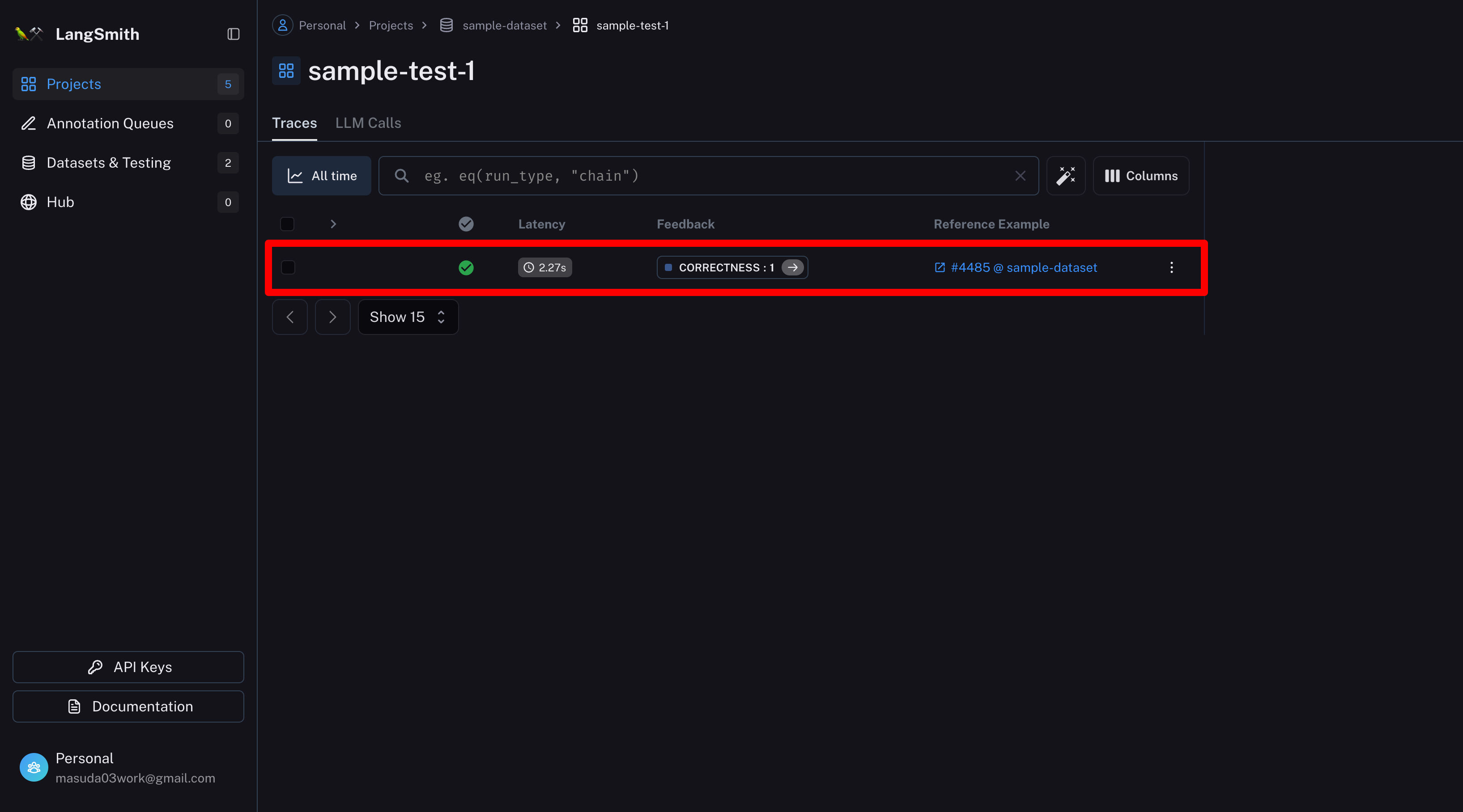Click the Latency column header

[x=541, y=224]
